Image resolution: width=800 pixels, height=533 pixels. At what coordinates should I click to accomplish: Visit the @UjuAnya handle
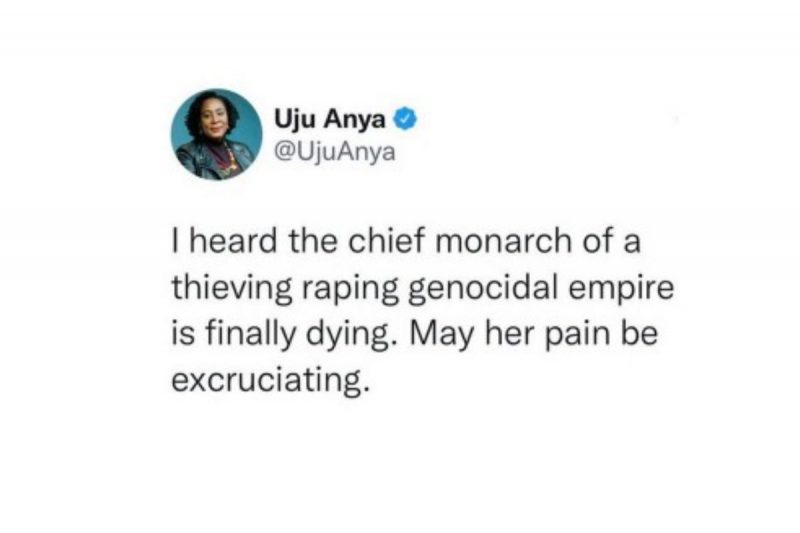tap(335, 151)
